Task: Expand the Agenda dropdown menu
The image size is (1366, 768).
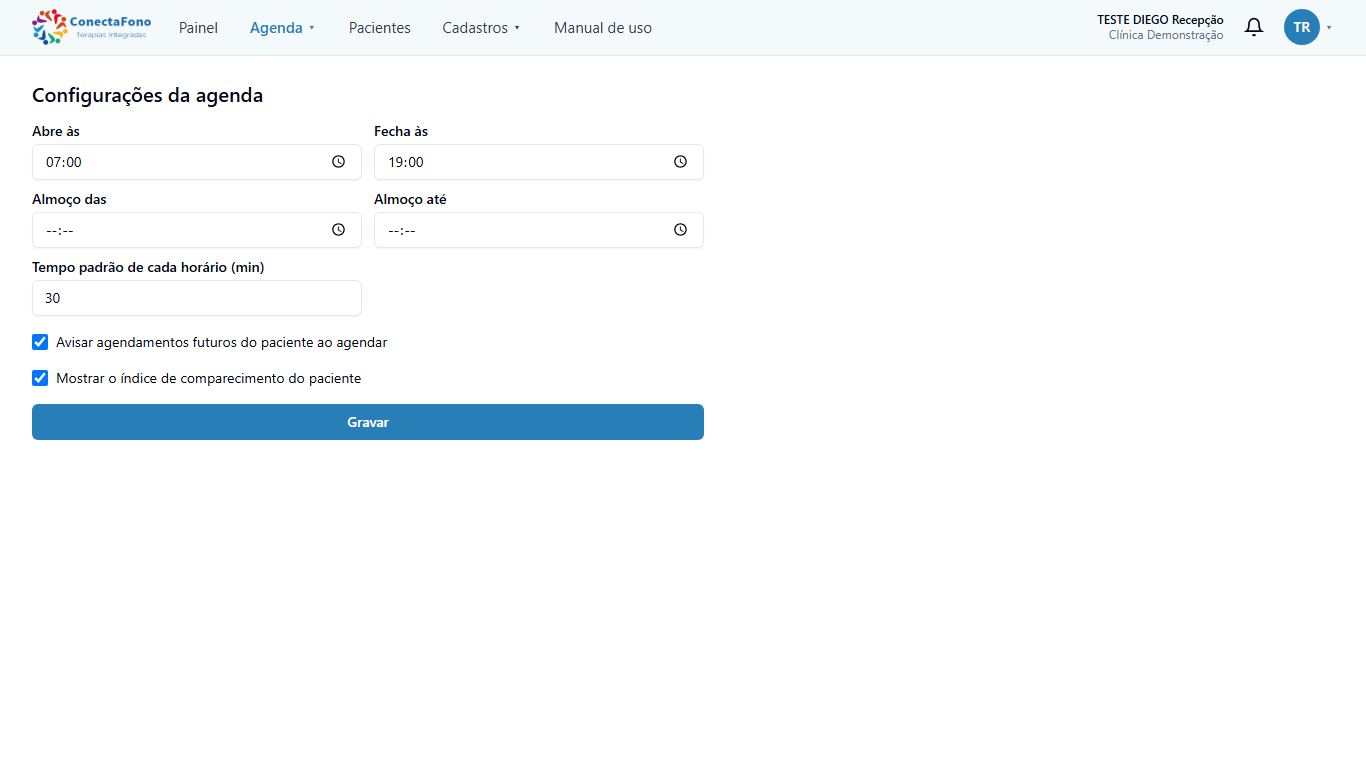Action: pyautogui.click(x=282, y=28)
